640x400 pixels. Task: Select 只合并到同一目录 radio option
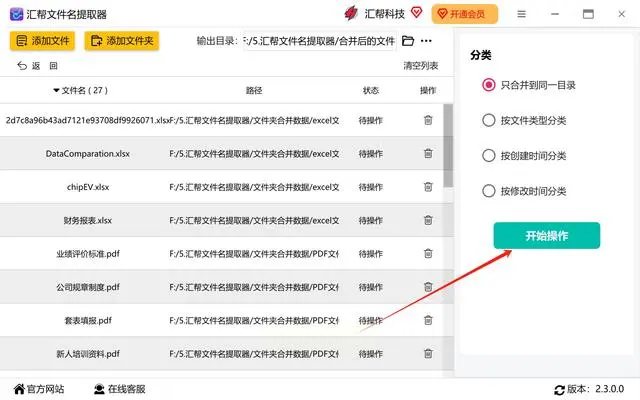489,85
